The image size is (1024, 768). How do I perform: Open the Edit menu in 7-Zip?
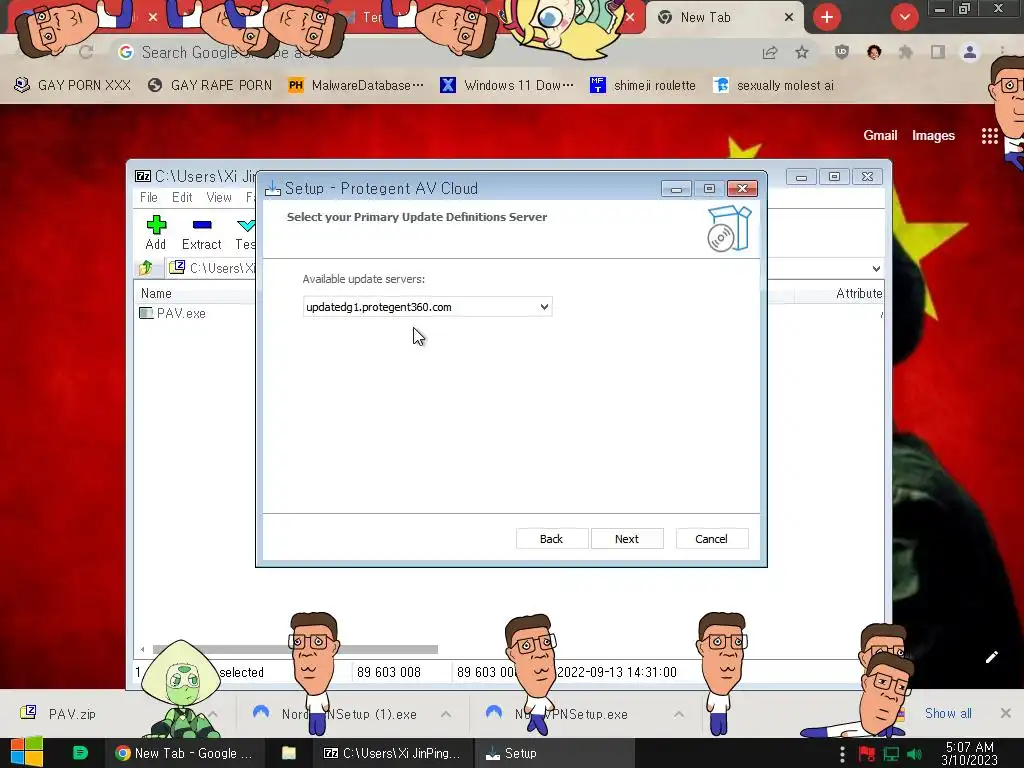tap(182, 197)
